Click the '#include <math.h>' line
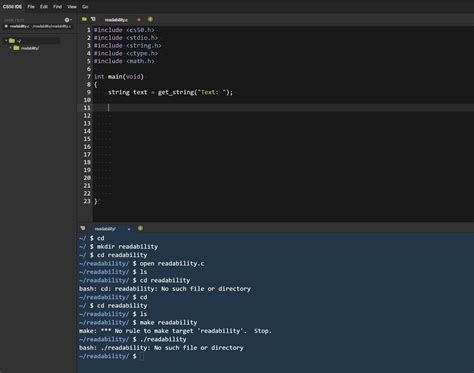The width and height of the screenshot is (474, 373). point(124,61)
